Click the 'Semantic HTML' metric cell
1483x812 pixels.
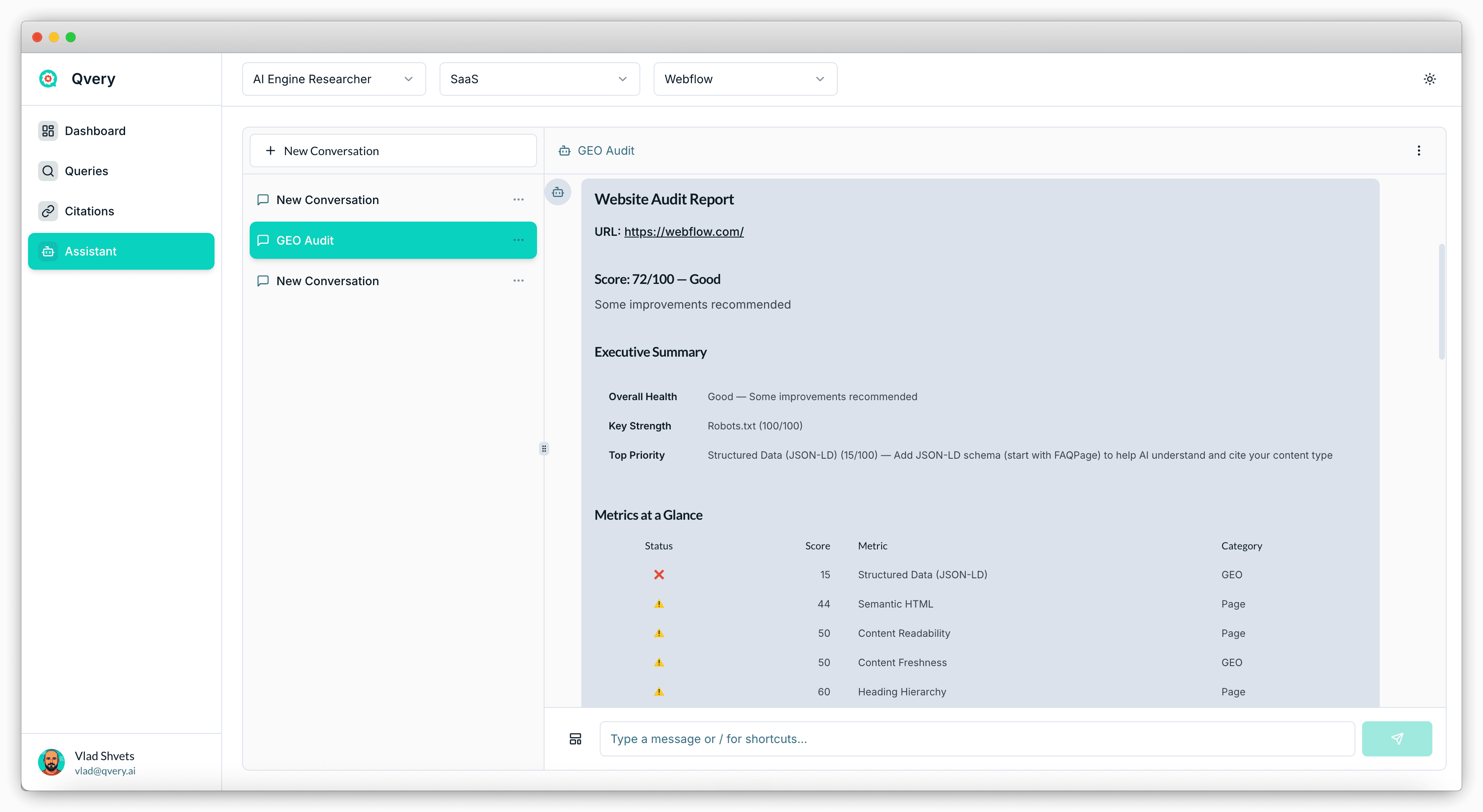[x=895, y=604]
